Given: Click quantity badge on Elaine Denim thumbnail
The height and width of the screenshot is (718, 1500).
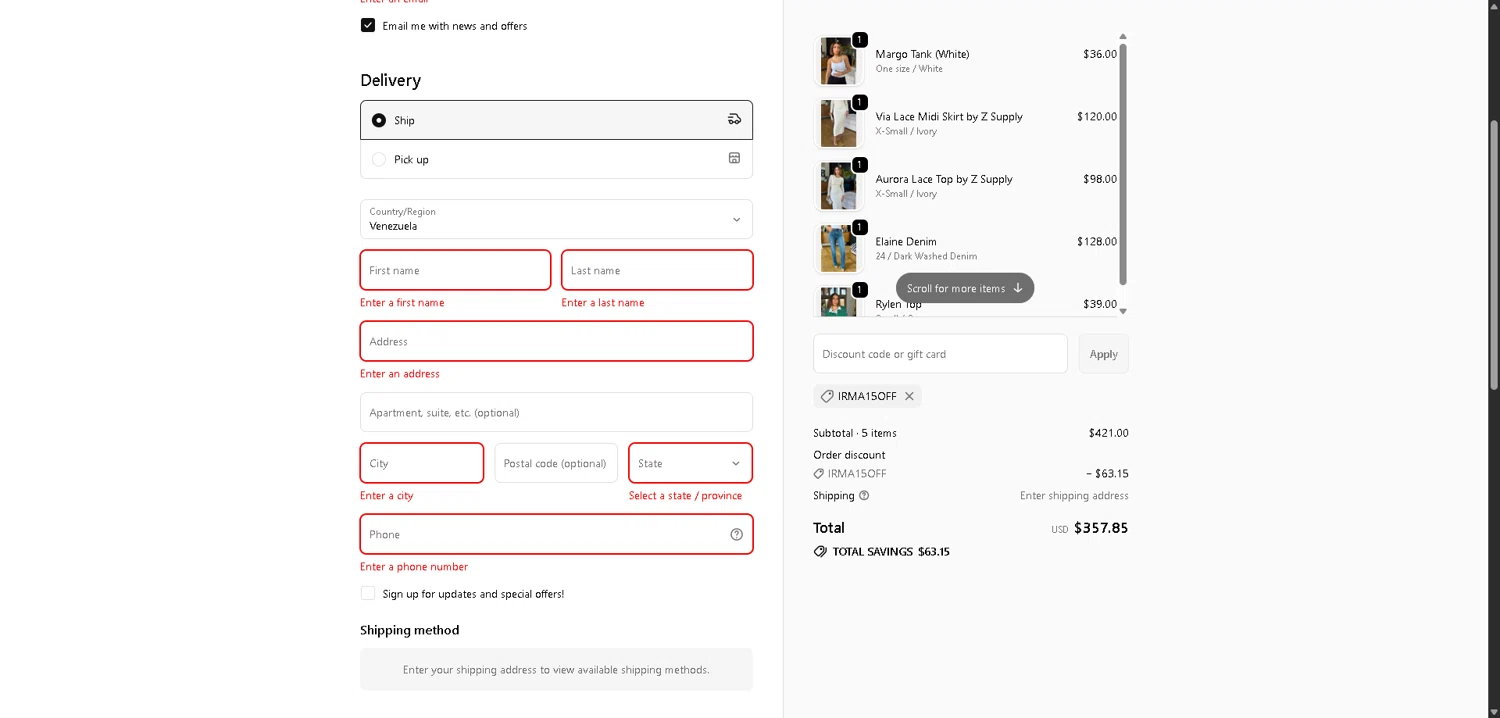Looking at the screenshot, I should tap(860, 227).
